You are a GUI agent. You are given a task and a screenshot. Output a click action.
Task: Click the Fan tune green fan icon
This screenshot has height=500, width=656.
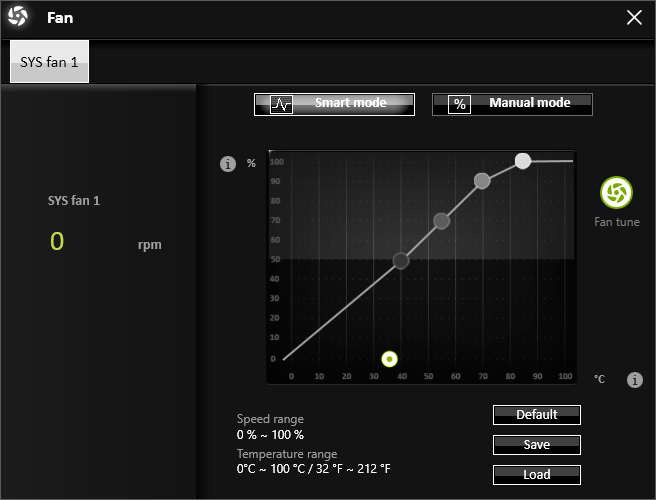point(616,192)
